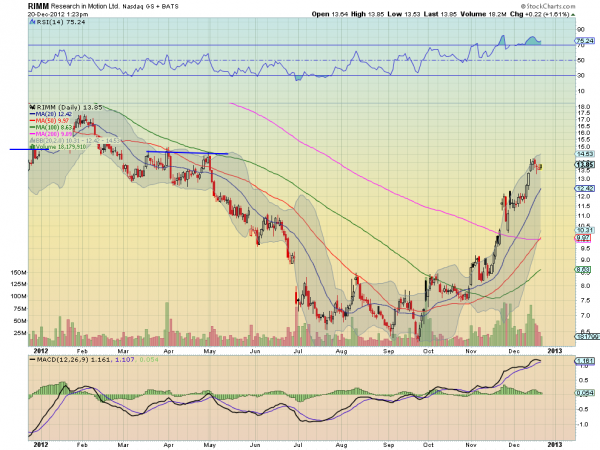Click the 10.31 lower band tag on the price axis
This screenshot has height=450, width=600.
coord(585,230)
